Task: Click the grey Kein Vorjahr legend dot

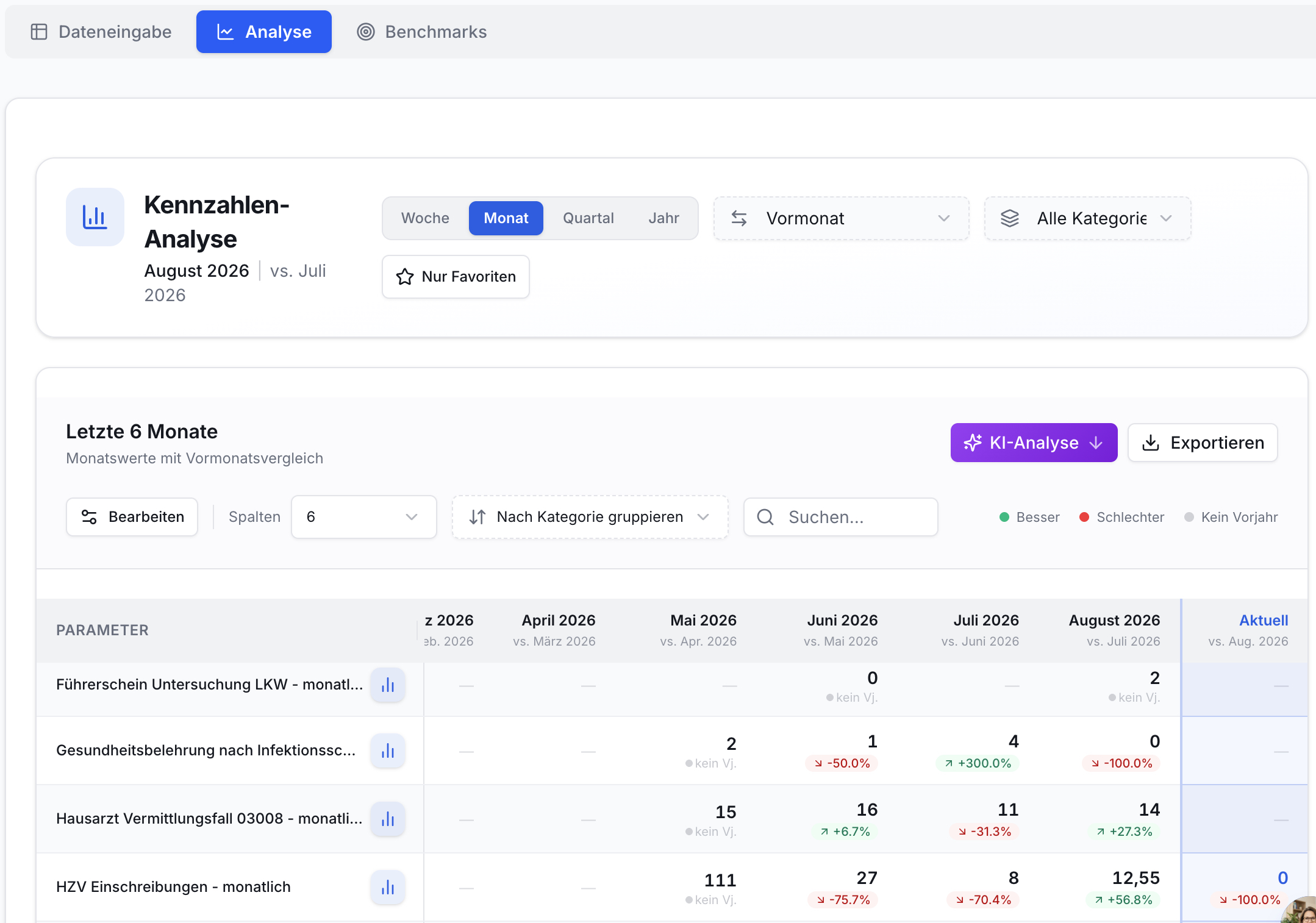Action: [1189, 517]
